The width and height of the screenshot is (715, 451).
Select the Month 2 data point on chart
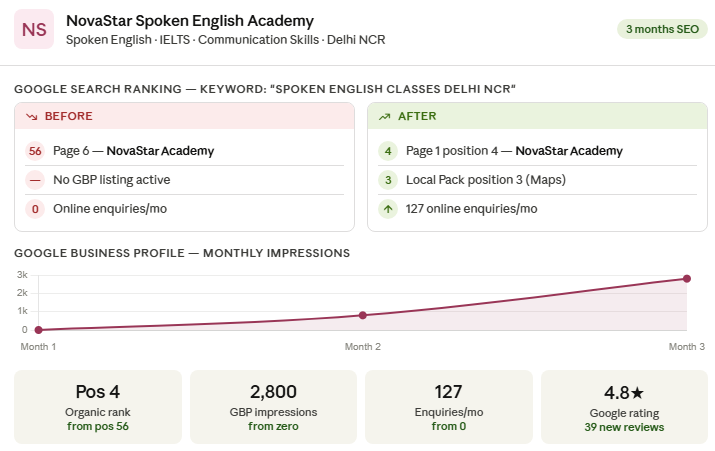pyautogui.click(x=363, y=315)
